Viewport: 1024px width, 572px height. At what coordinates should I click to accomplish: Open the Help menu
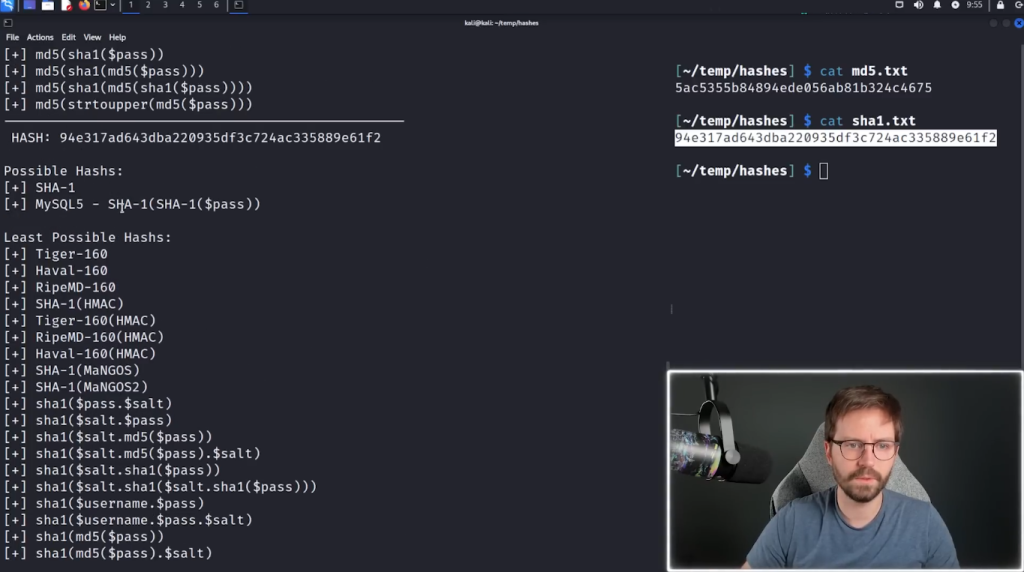[x=118, y=37]
